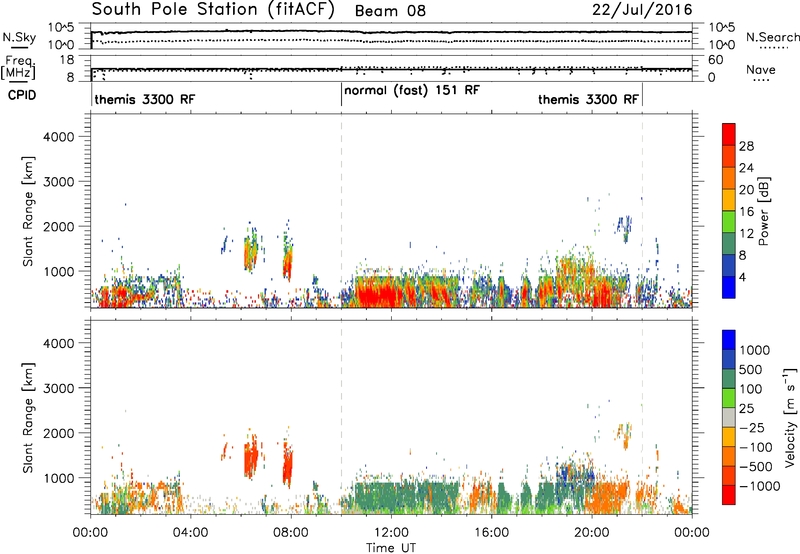Click the velocity panel 'Slant Range [km]' label

pos(28,418)
